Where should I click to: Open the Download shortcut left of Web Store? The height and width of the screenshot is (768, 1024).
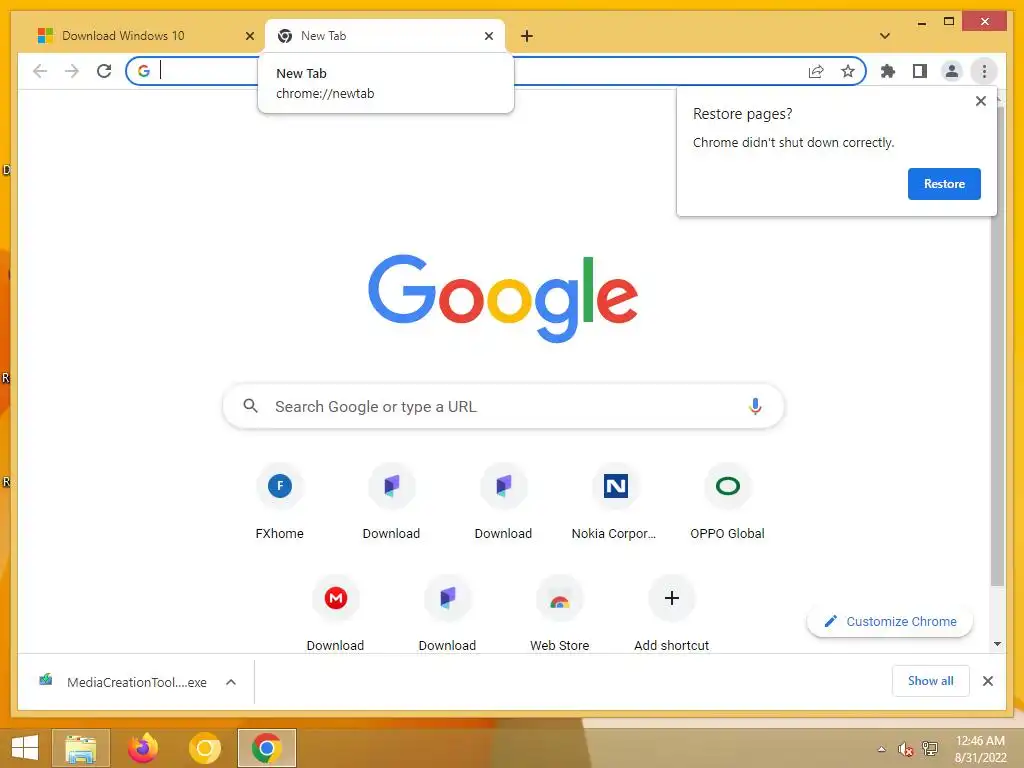click(x=447, y=613)
